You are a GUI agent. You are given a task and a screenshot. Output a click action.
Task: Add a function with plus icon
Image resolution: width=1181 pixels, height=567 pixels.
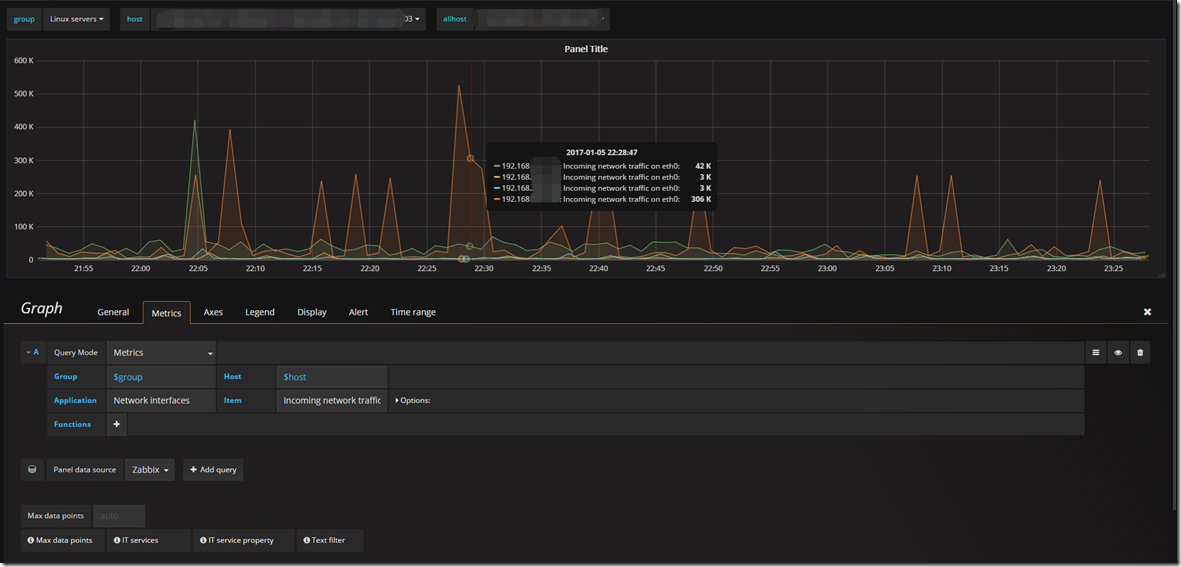(117, 425)
